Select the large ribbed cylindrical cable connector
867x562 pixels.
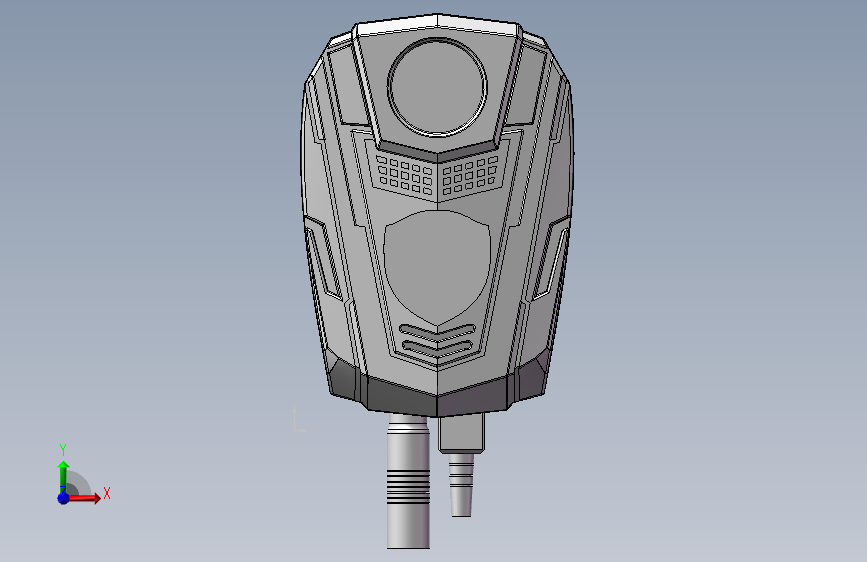tap(408, 481)
